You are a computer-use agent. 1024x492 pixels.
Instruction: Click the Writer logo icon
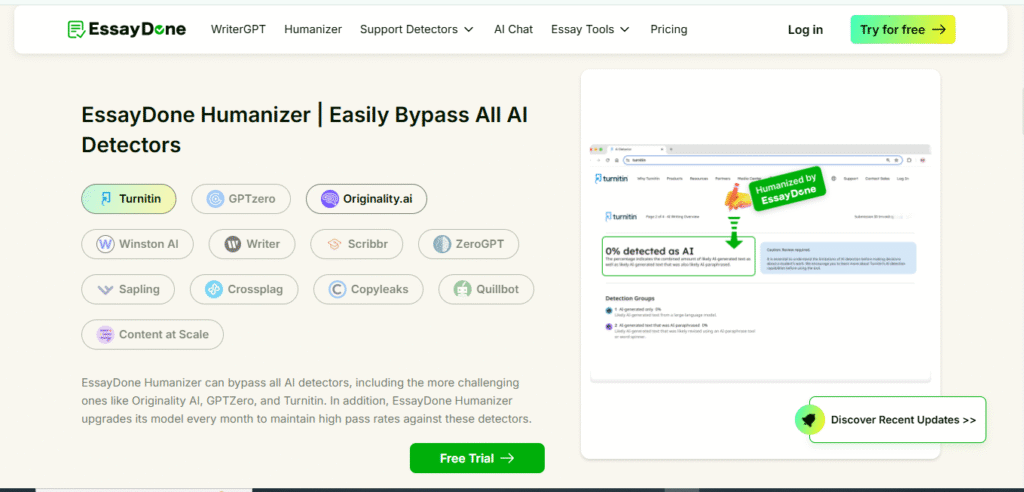(x=232, y=244)
